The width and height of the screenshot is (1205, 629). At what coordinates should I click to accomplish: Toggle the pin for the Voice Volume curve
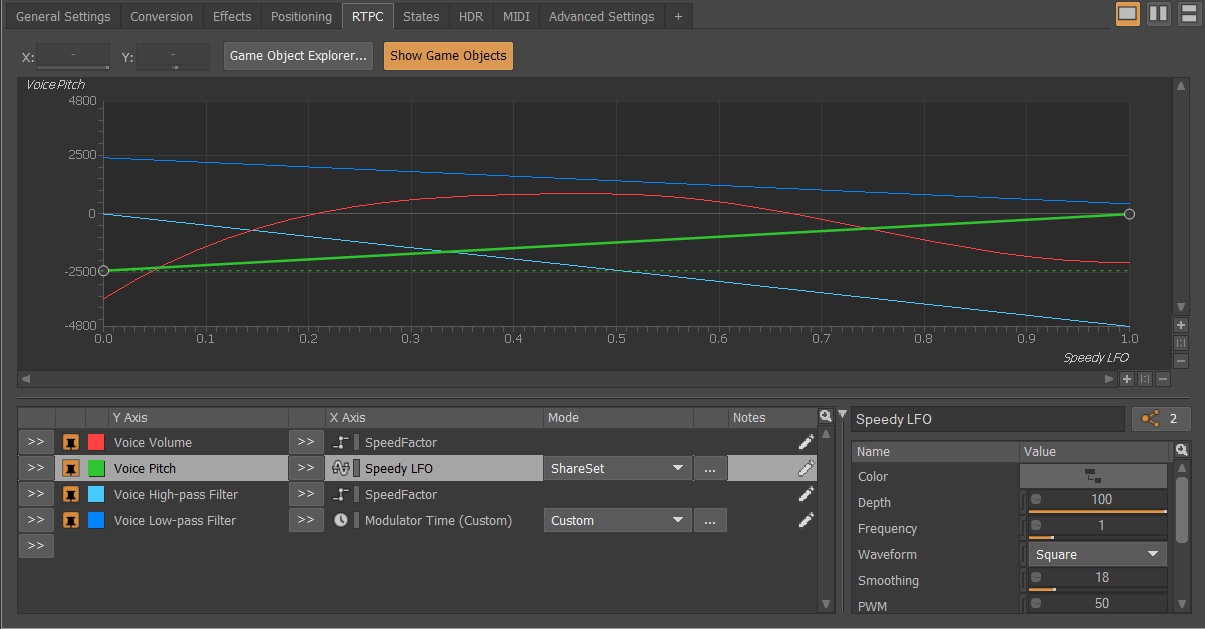[71, 442]
